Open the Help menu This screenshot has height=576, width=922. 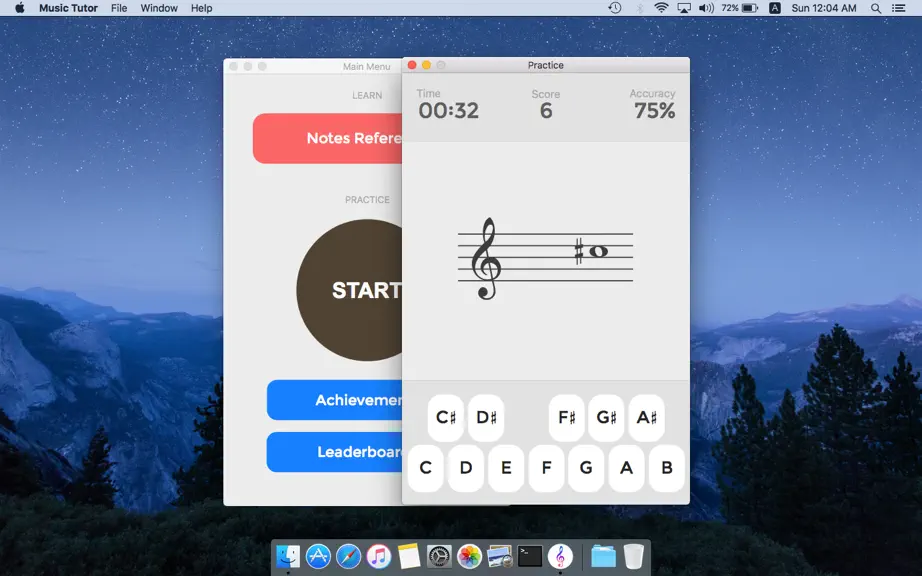tap(201, 8)
